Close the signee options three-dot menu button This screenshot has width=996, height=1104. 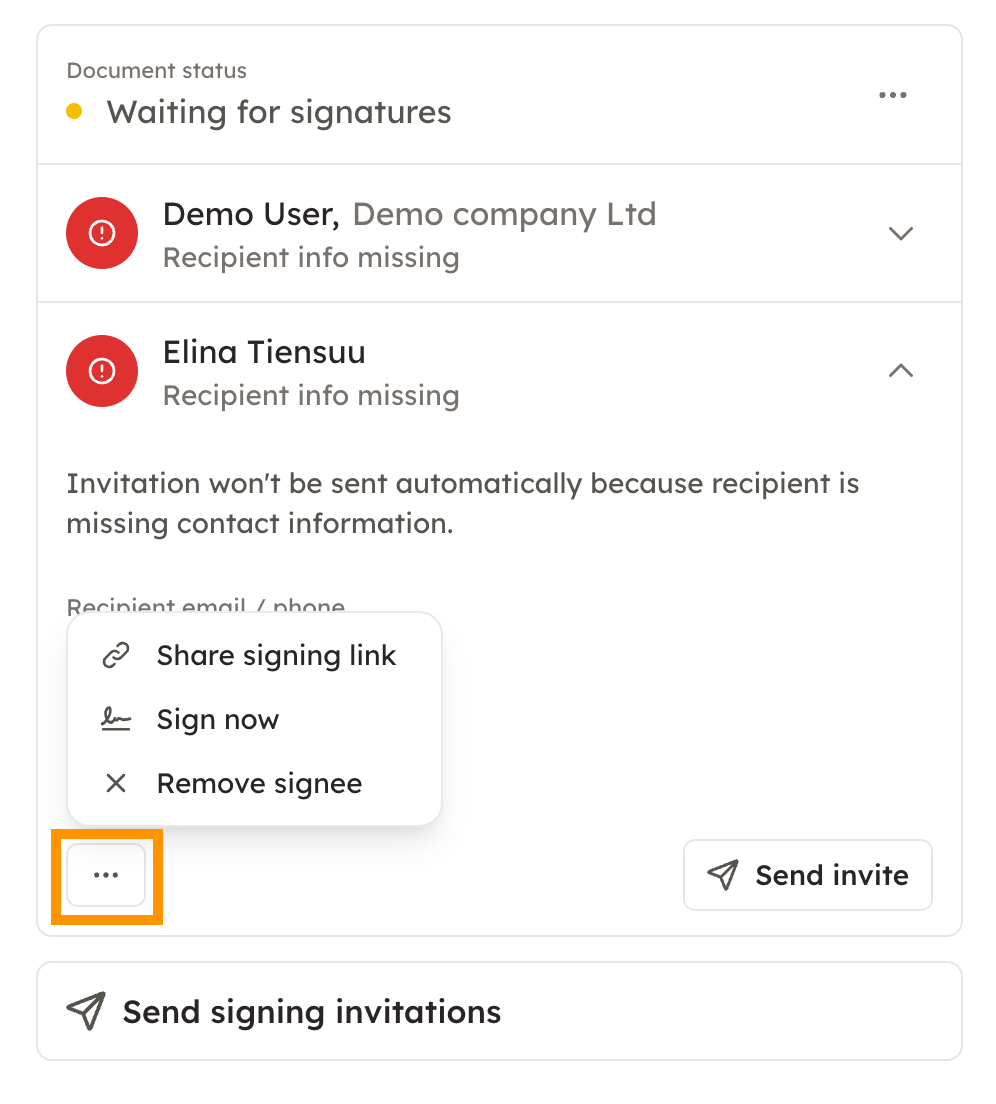click(x=106, y=875)
